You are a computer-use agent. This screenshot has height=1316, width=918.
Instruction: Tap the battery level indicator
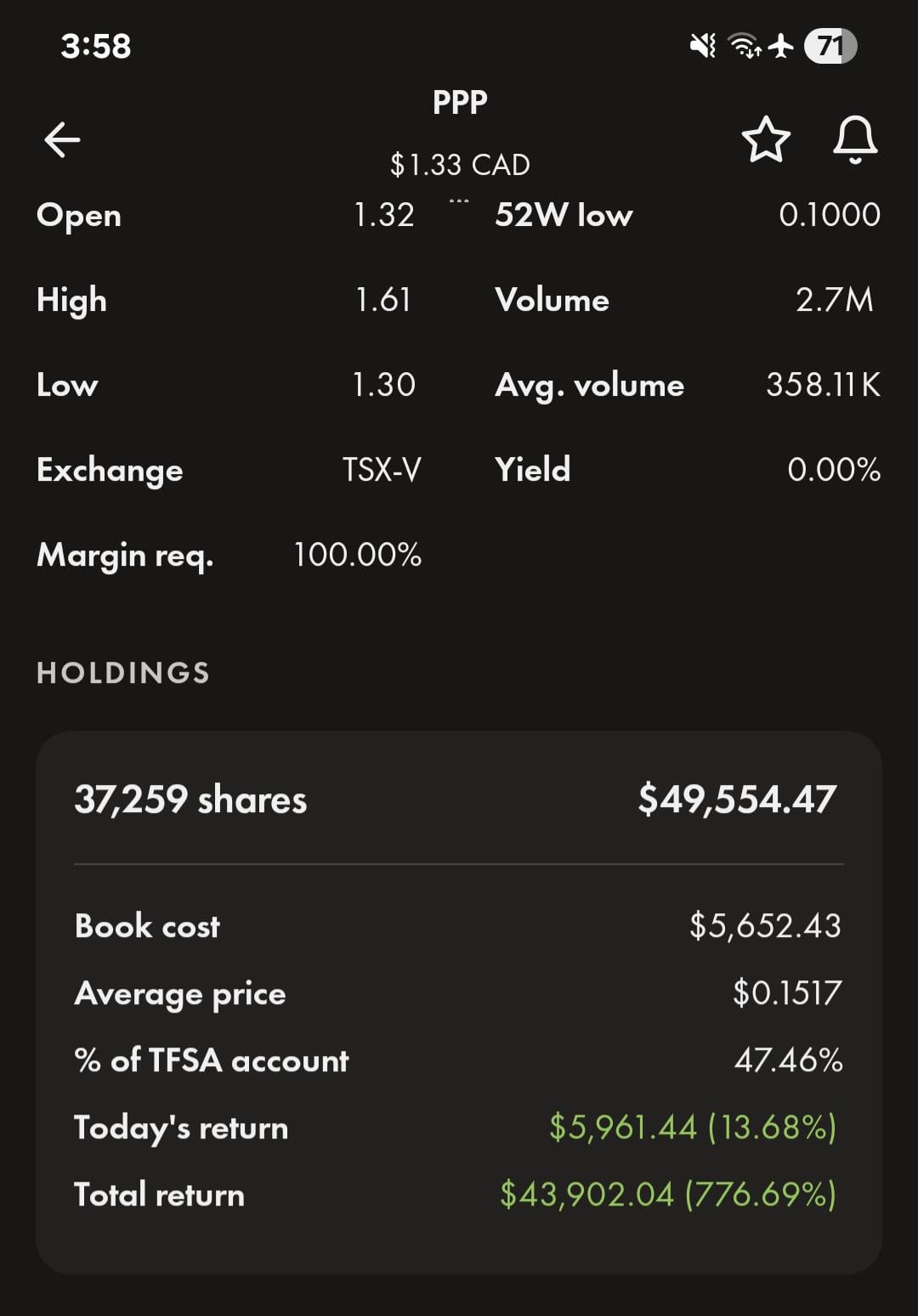click(x=830, y=46)
